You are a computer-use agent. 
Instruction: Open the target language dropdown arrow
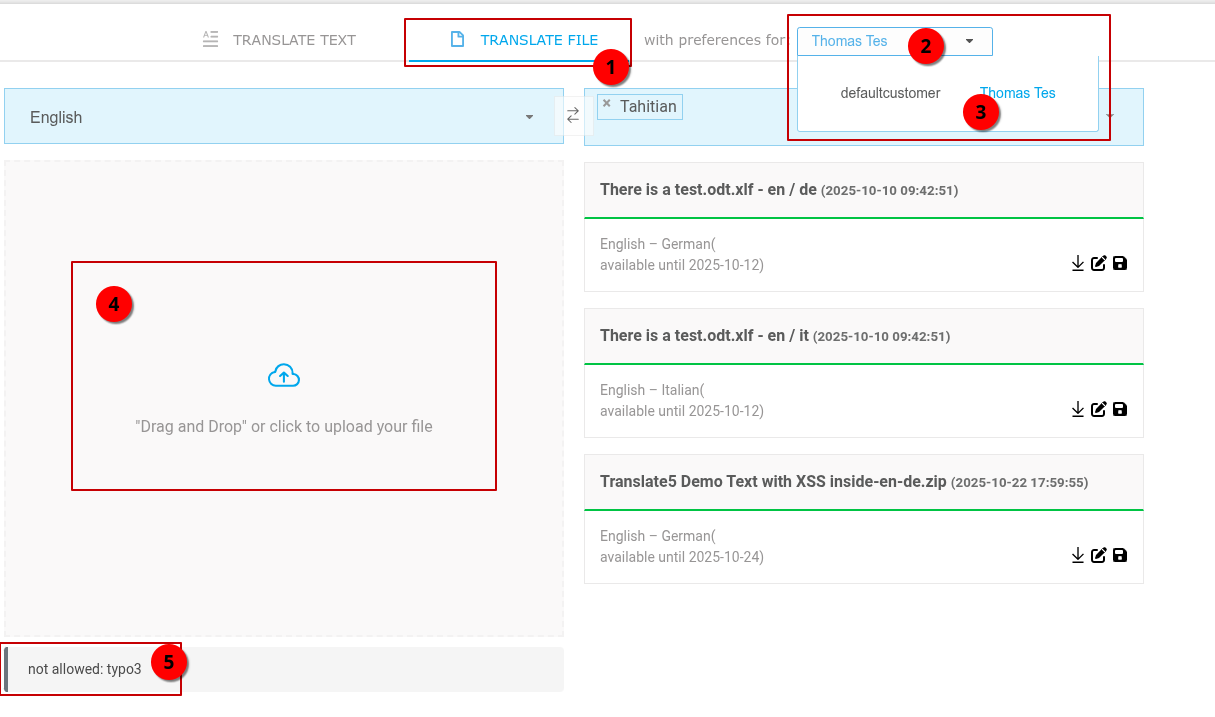pyautogui.click(x=1109, y=115)
